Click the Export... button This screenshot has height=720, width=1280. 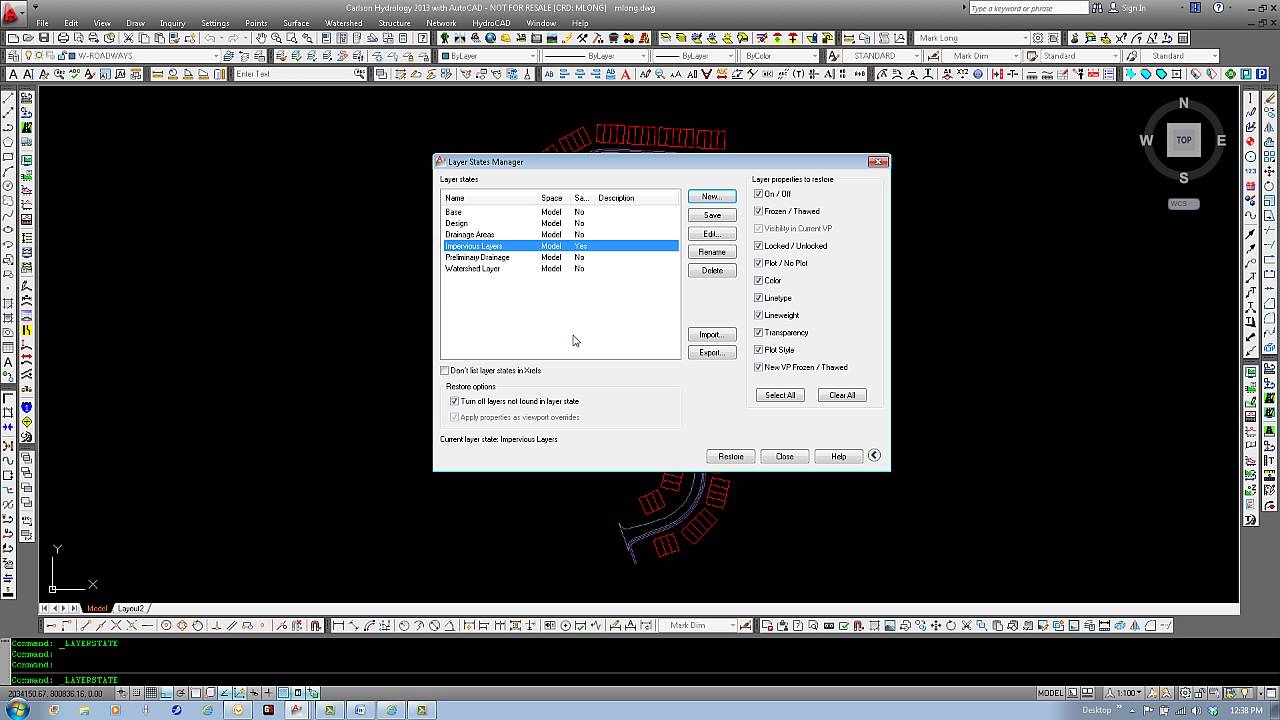pyautogui.click(x=712, y=352)
